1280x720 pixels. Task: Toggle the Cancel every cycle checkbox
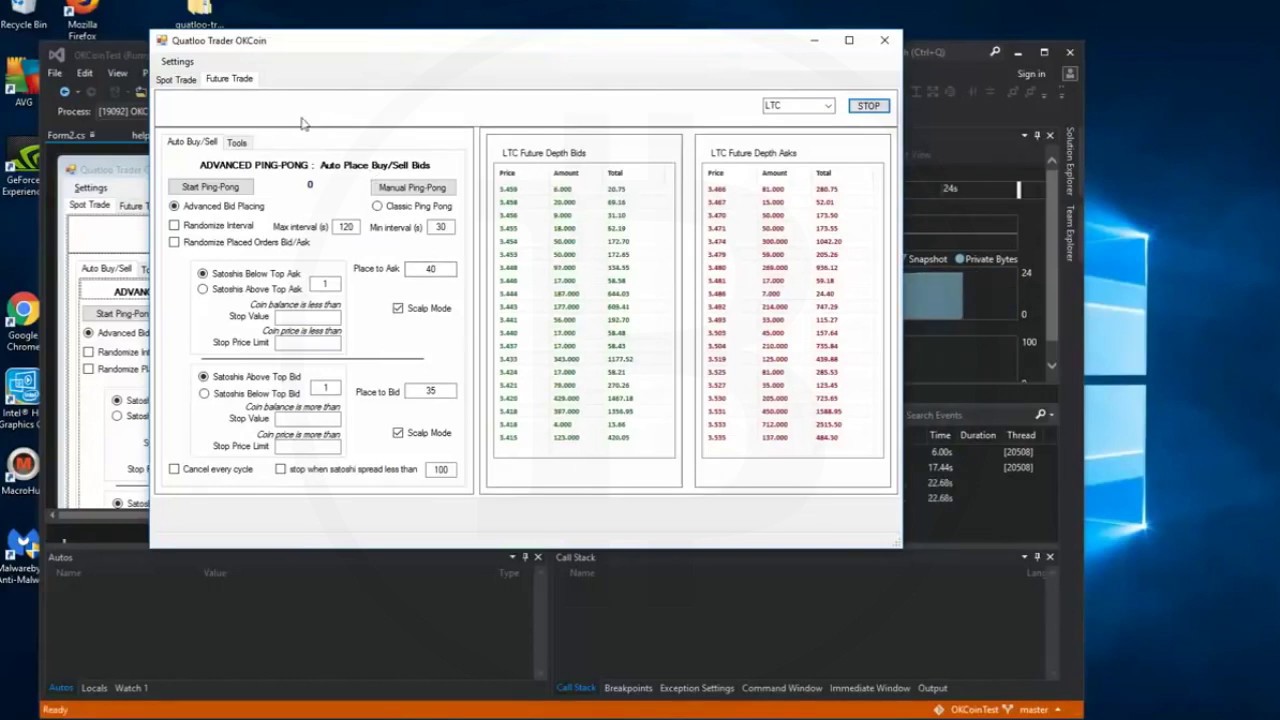tap(174, 469)
